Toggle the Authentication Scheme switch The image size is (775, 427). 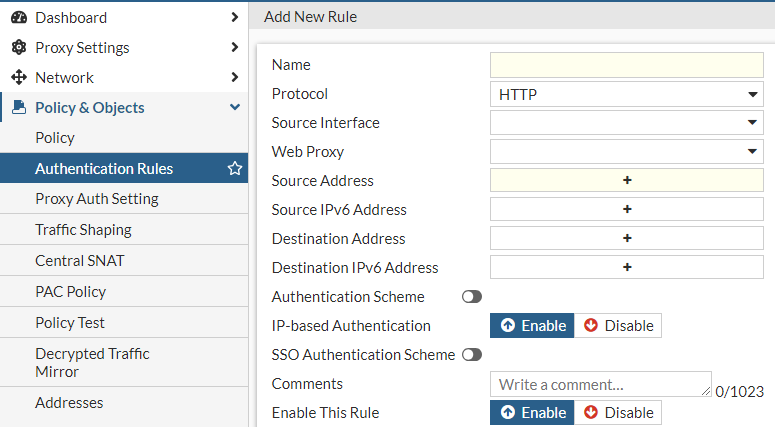pos(471,297)
